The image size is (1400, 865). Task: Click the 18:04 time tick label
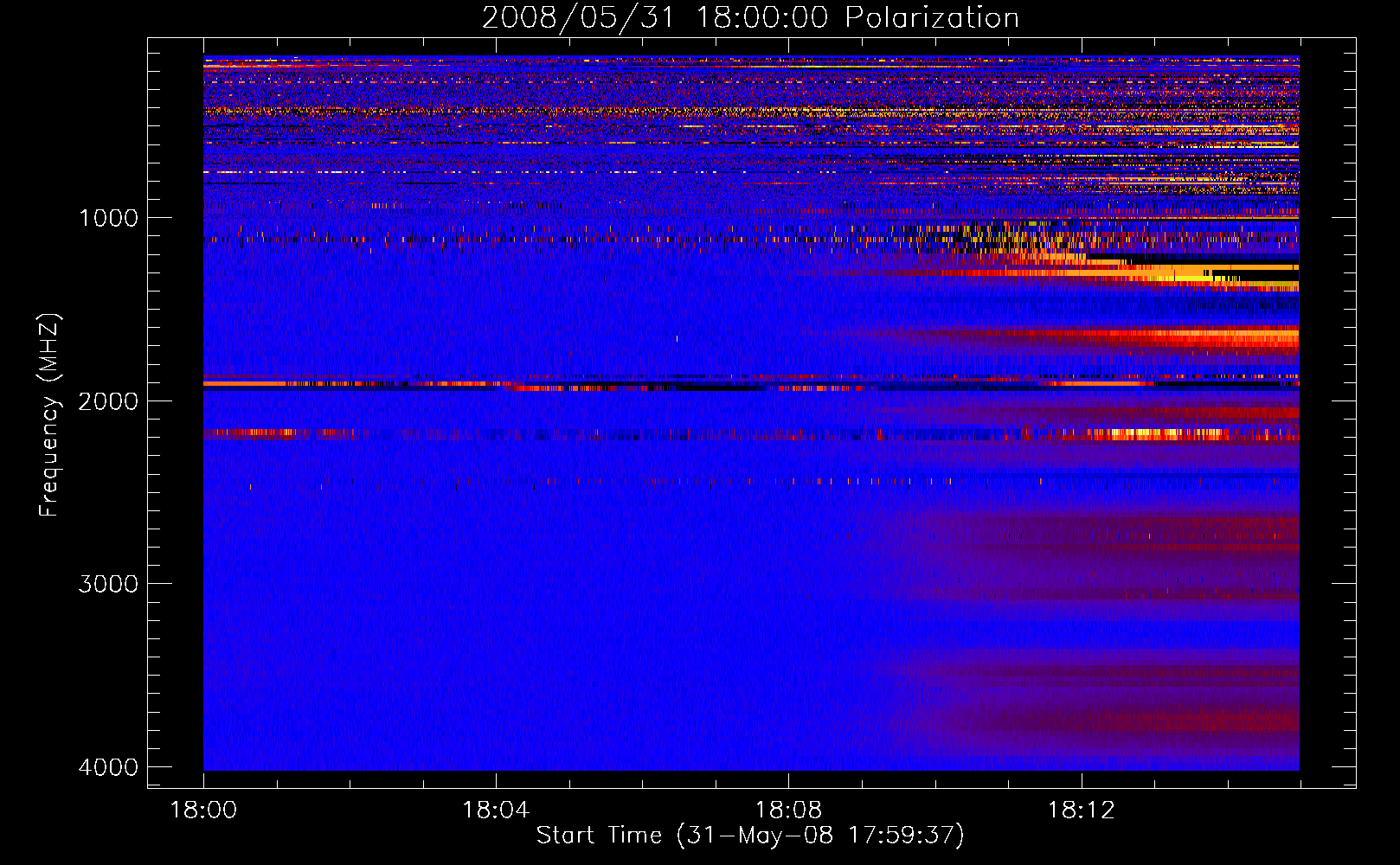point(496,811)
